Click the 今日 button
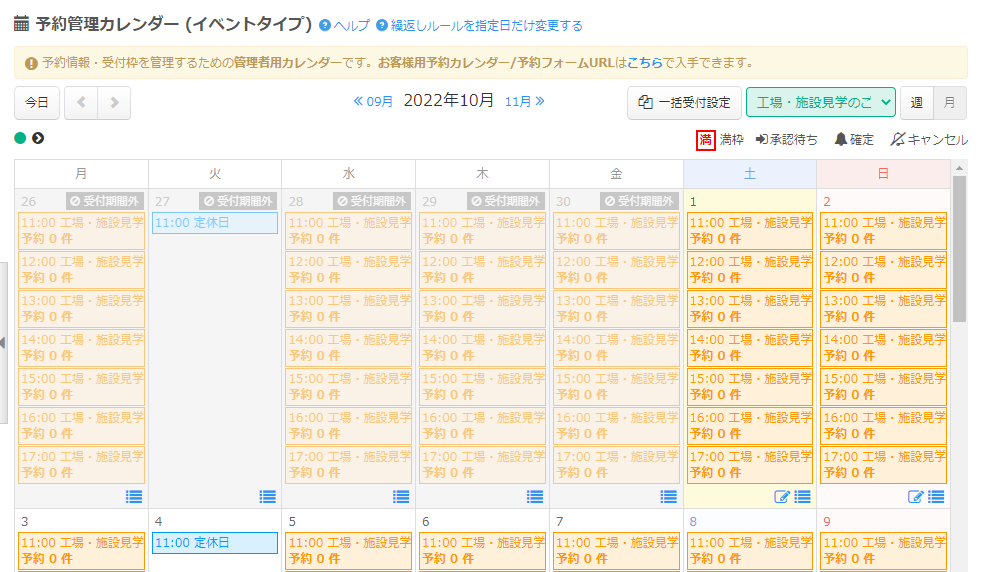Screen dimensions: 983x572 pos(37,102)
